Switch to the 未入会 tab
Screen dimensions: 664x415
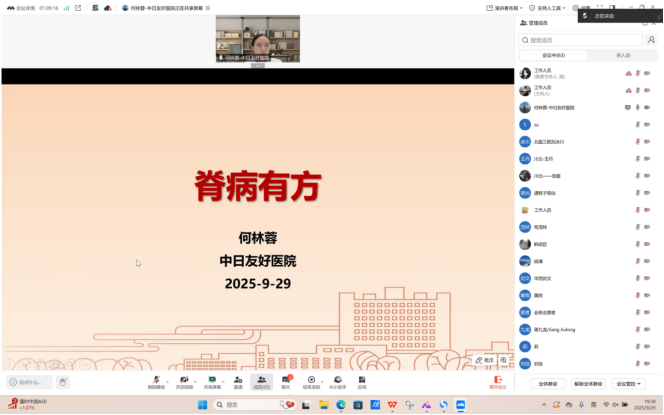coord(622,55)
